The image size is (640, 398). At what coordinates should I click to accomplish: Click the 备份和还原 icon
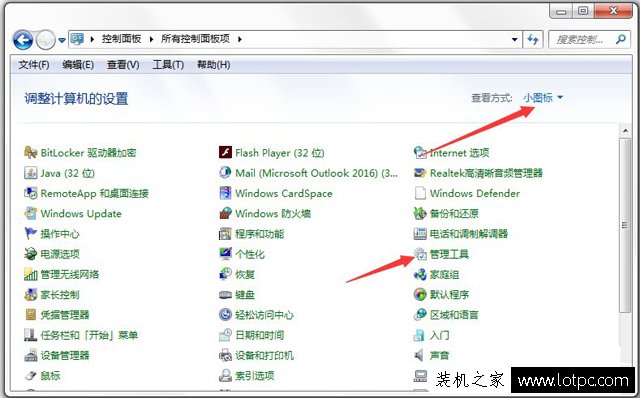click(420, 213)
